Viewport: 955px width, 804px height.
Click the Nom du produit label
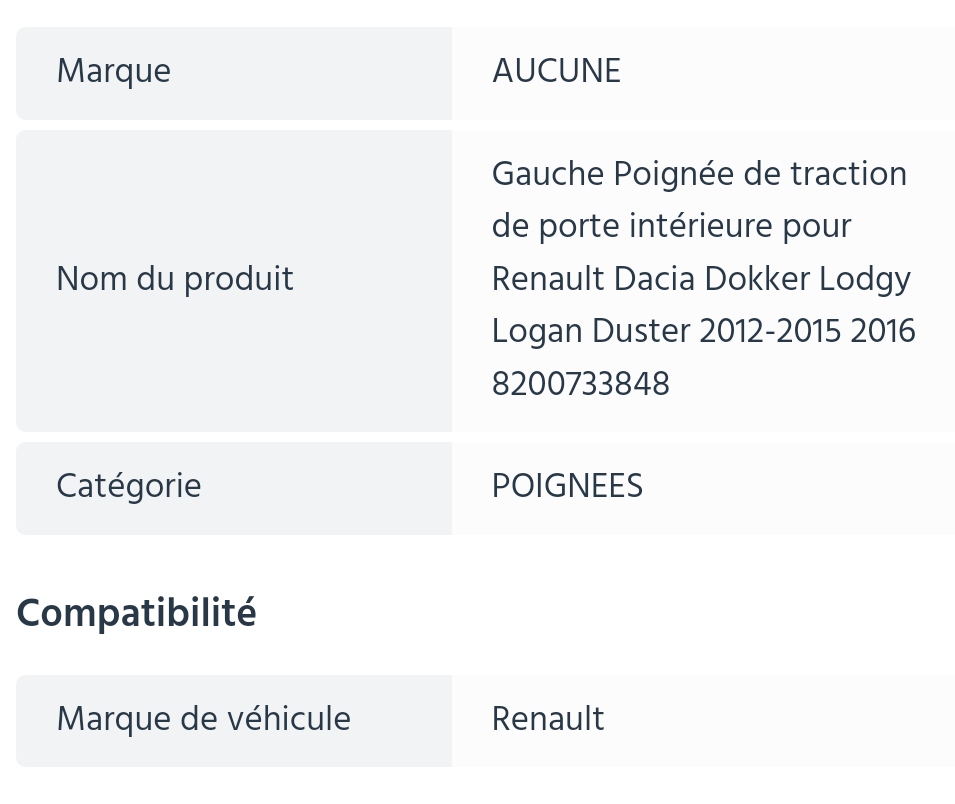pyautogui.click(x=175, y=280)
